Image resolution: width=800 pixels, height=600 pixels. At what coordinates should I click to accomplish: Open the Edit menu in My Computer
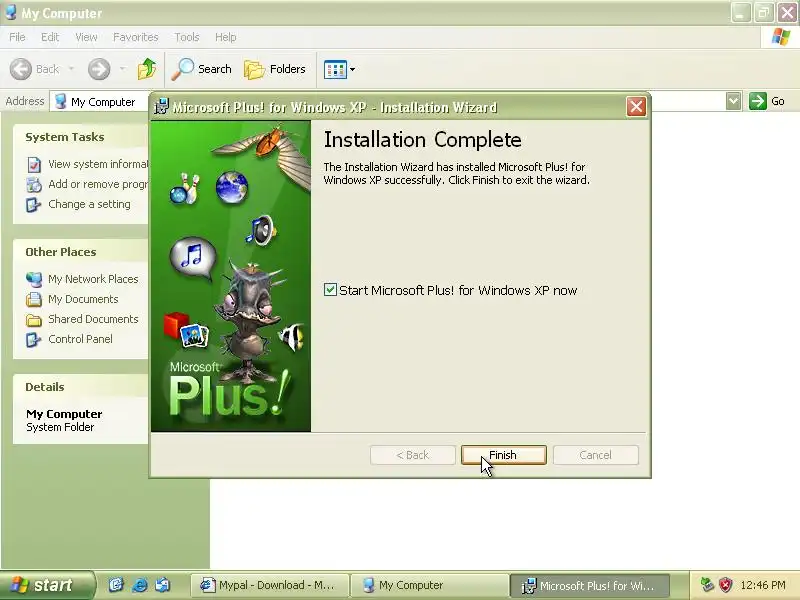[50, 37]
